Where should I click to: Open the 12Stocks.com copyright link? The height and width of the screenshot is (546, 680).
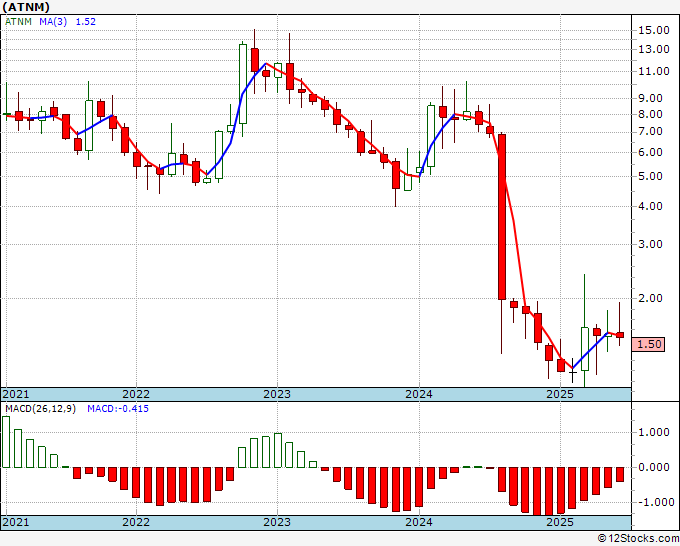638,539
